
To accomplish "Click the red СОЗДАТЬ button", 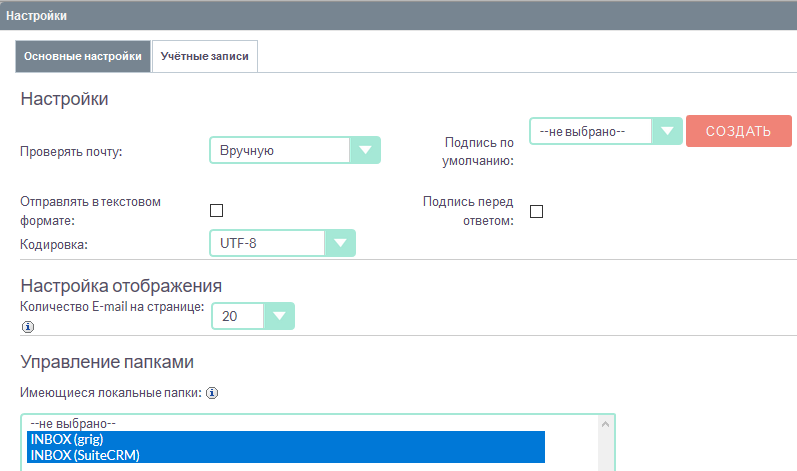I will point(739,131).
